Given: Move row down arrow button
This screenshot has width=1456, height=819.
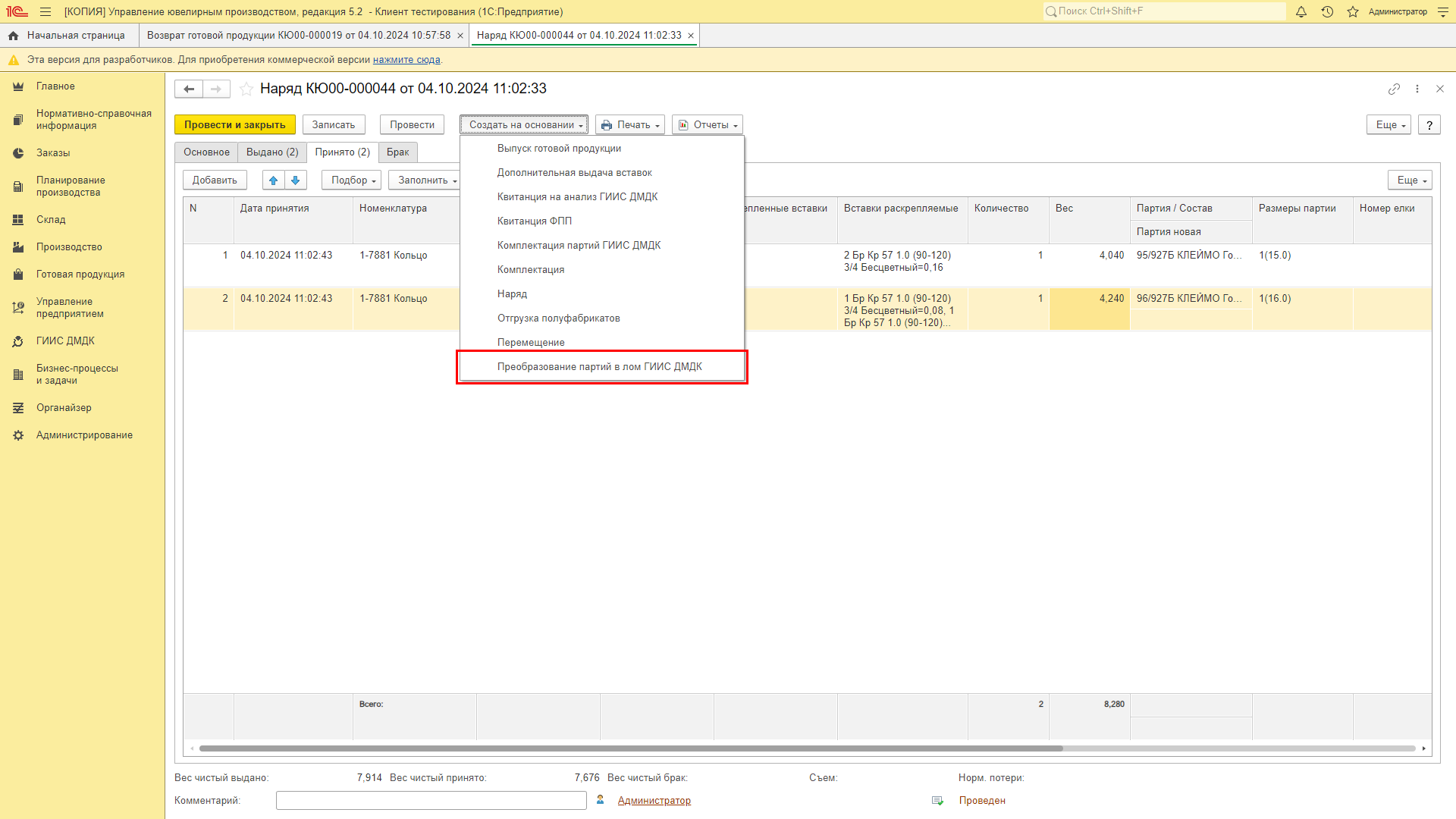Looking at the screenshot, I should [296, 180].
